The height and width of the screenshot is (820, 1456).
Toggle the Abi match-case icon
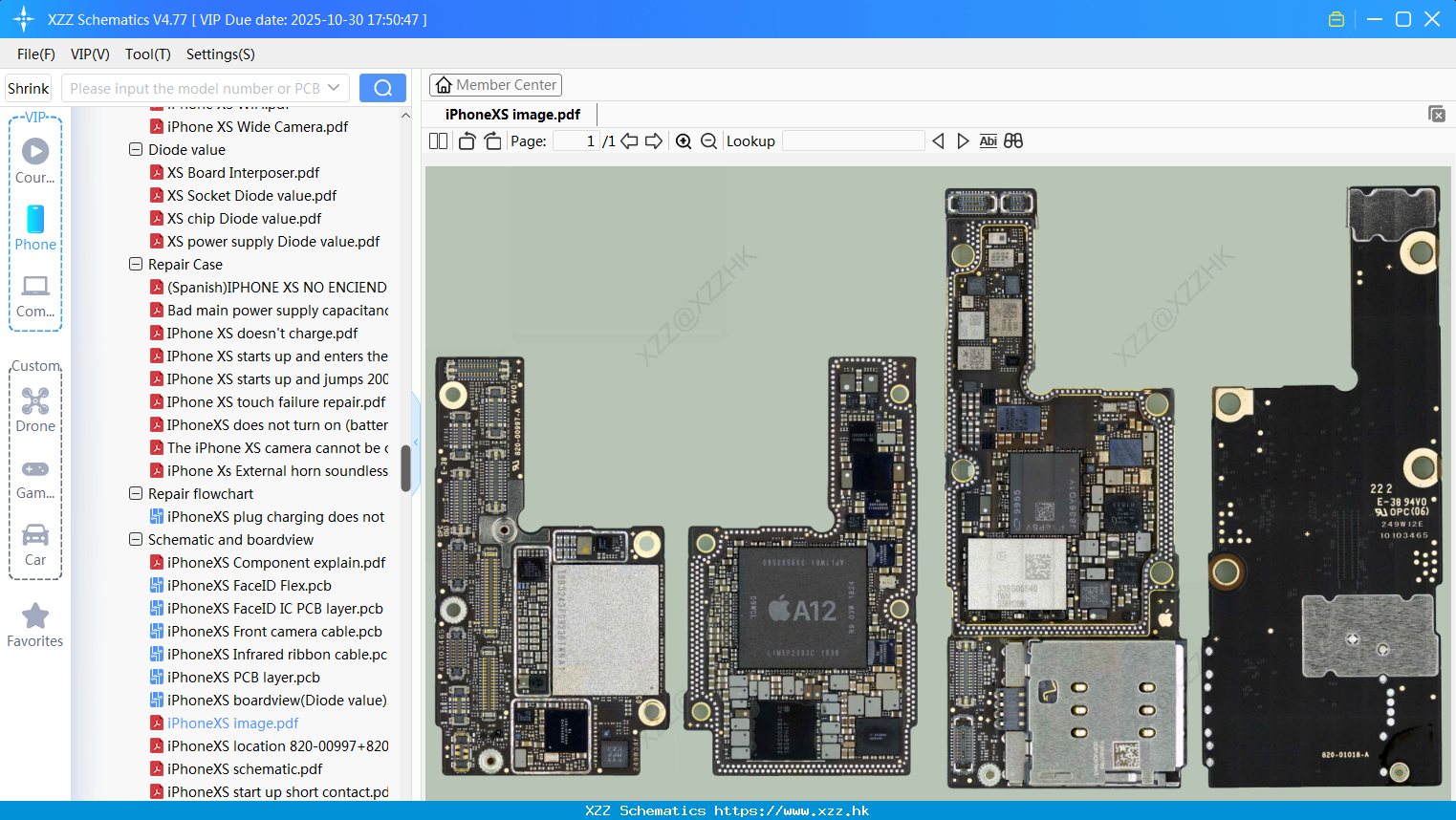click(988, 140)
